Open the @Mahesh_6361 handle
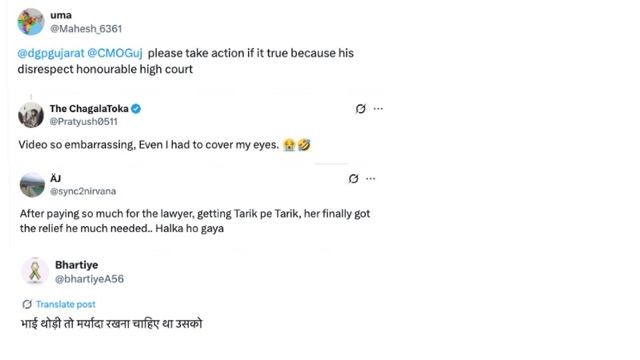This screenshot has height=360, width=640. click(86, 29)
